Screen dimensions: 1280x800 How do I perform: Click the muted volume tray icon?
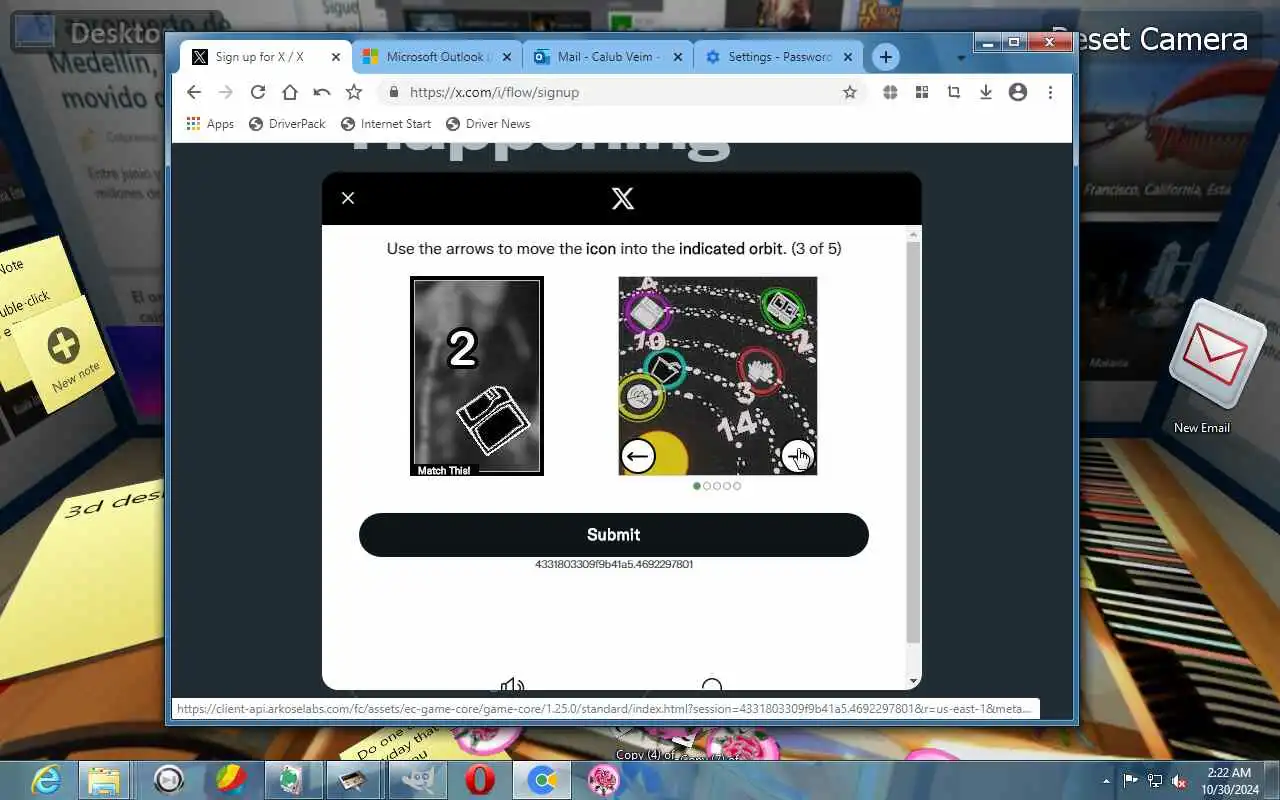coord(1180,780)
